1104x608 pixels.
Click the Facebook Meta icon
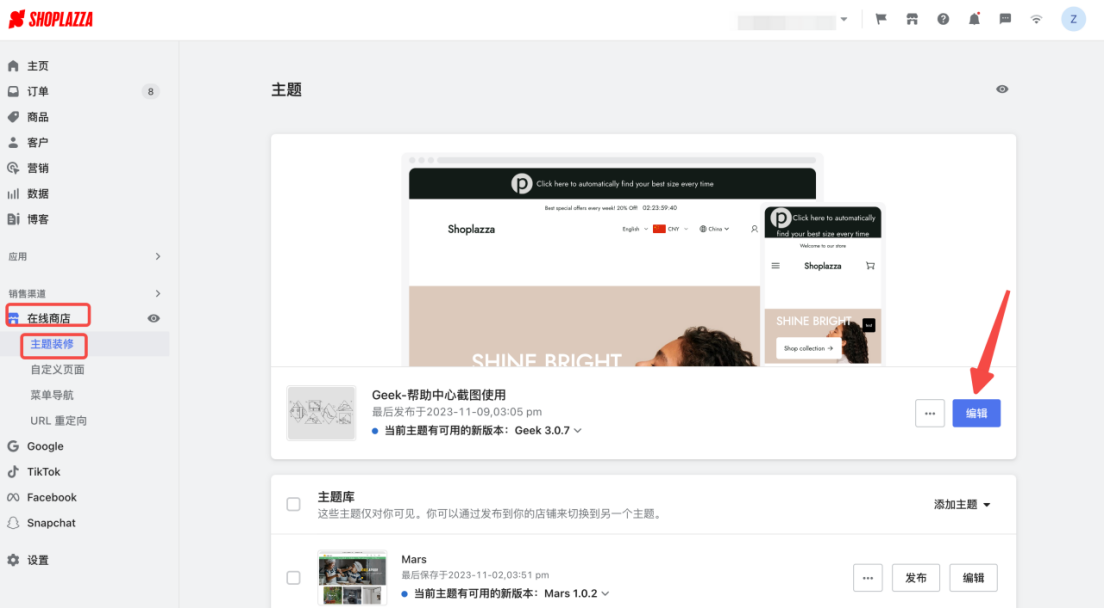pos(13,498)
